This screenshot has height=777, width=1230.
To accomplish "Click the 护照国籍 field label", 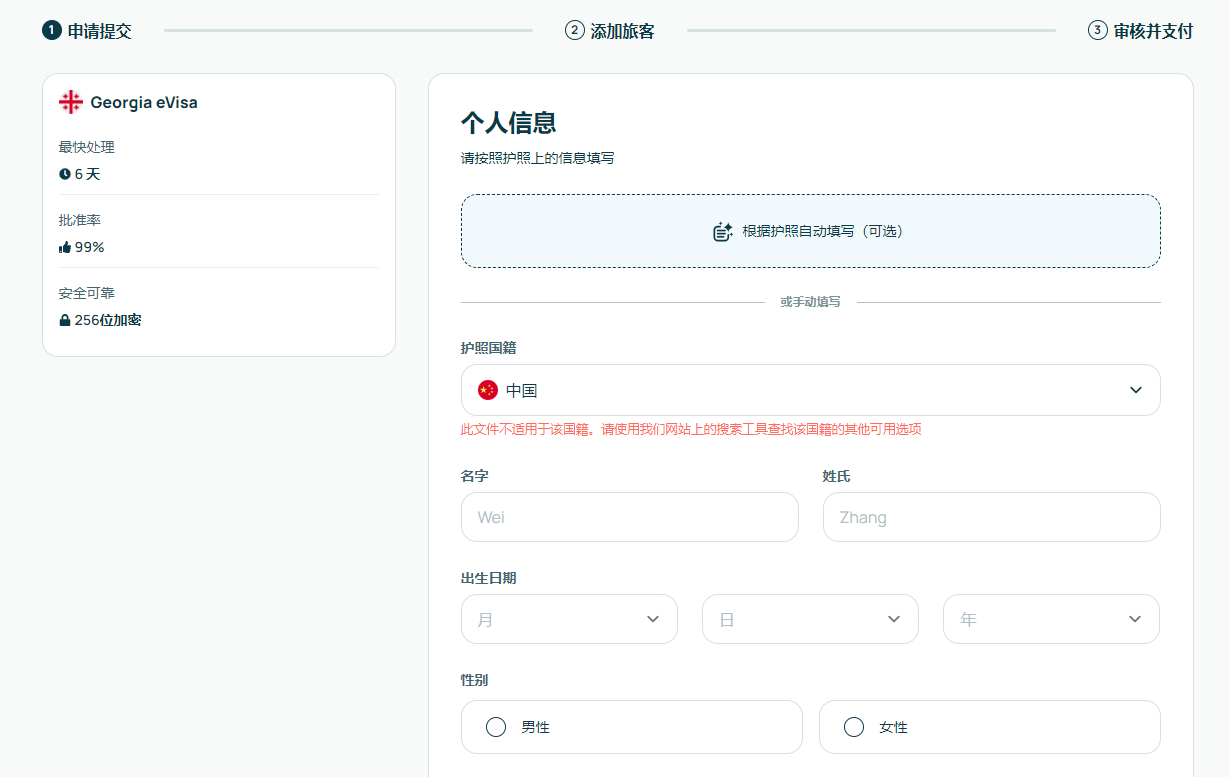I will 488,348.
